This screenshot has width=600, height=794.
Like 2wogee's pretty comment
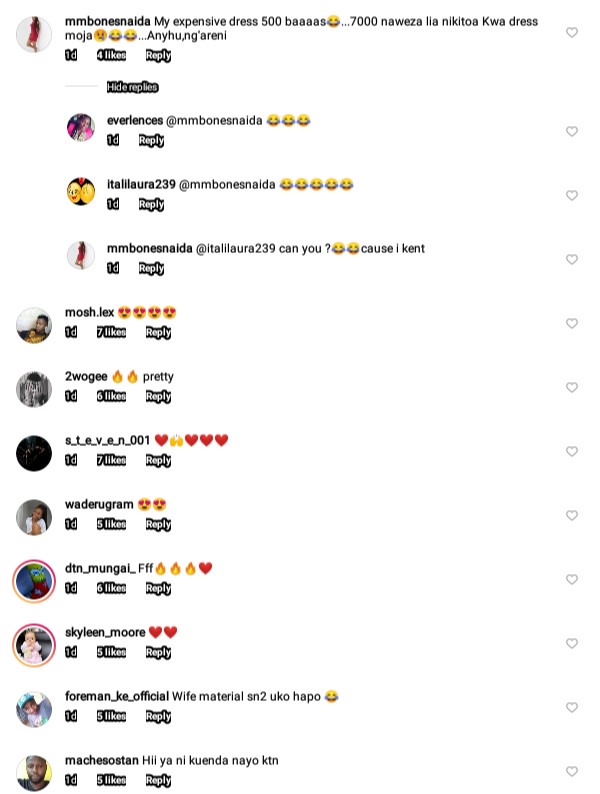click(572, 387)
